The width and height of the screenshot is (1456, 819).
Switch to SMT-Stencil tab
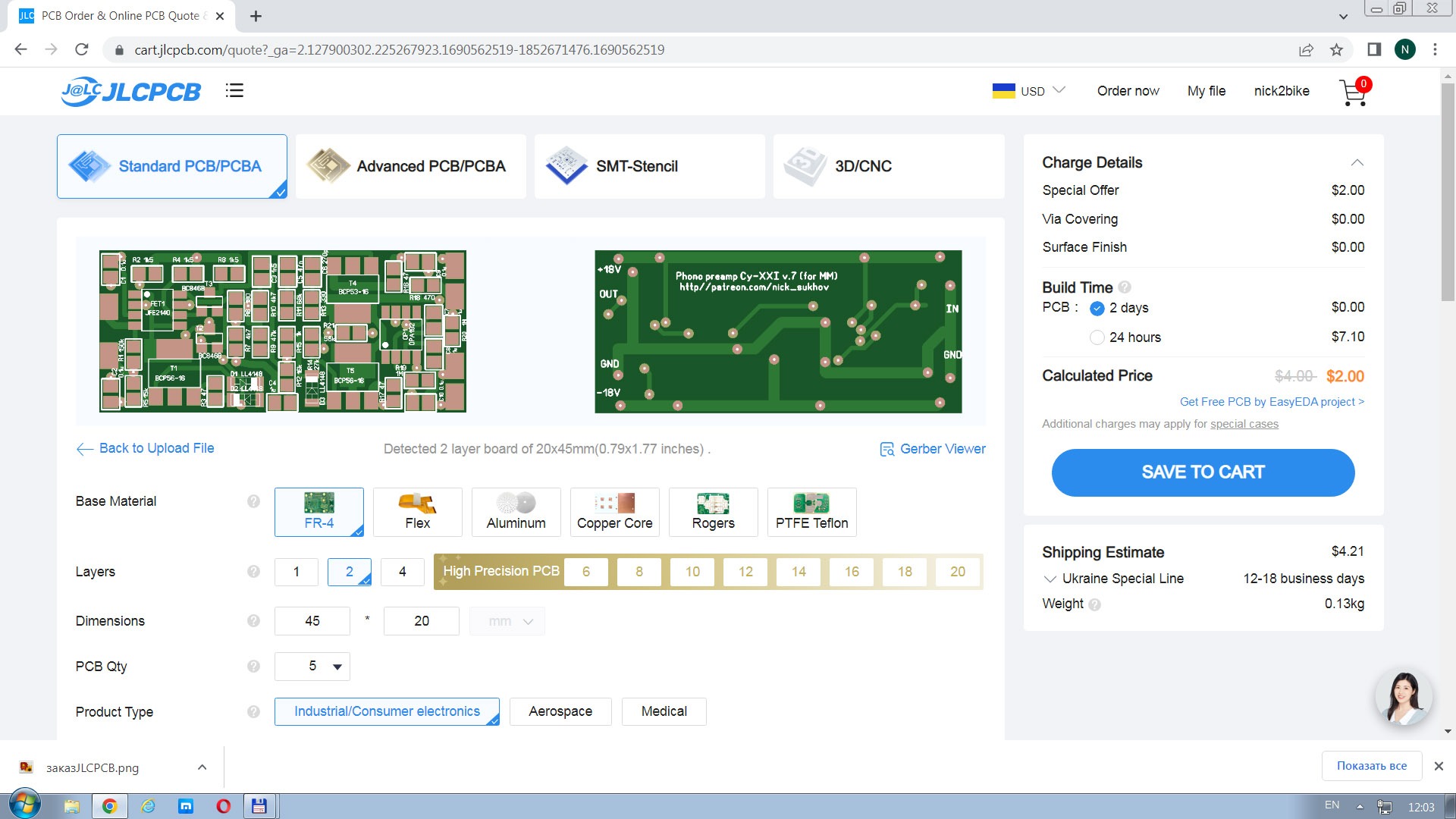point(650,167)
